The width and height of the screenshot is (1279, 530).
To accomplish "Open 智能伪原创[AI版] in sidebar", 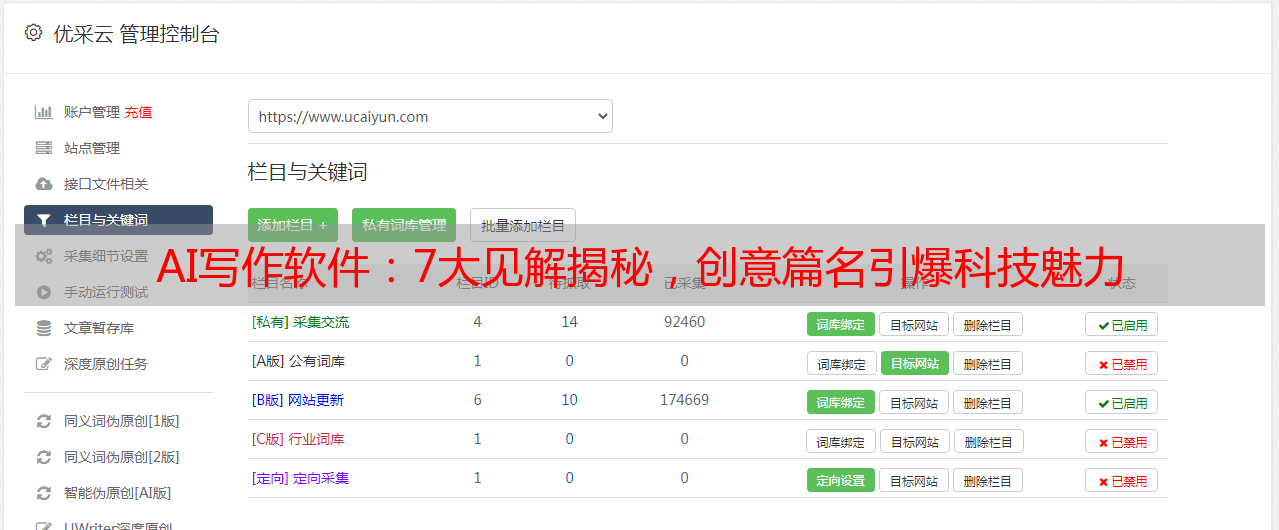I will pyautogui.click(x=118, y=493).
